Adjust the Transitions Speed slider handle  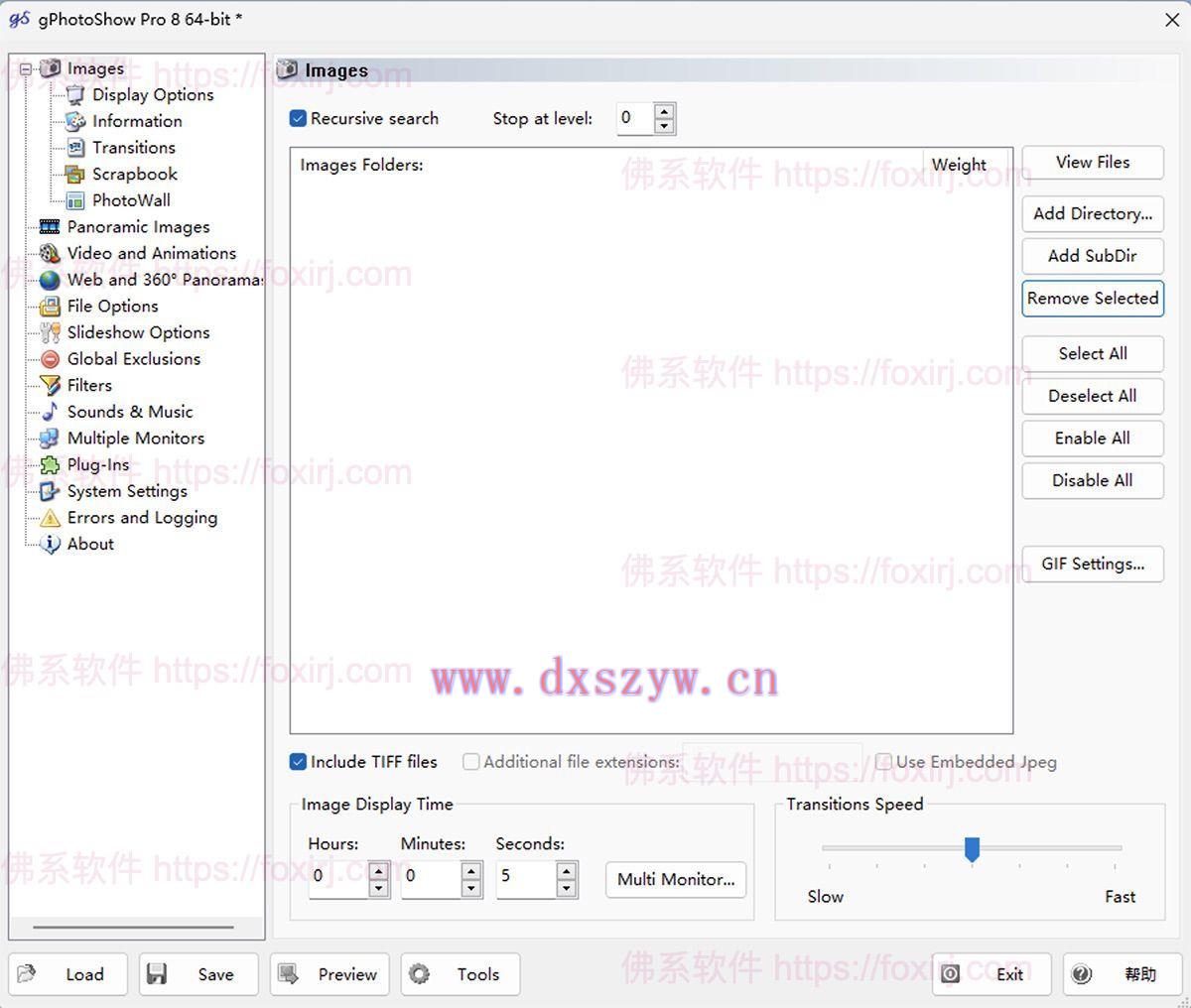(x=973, y=849)
